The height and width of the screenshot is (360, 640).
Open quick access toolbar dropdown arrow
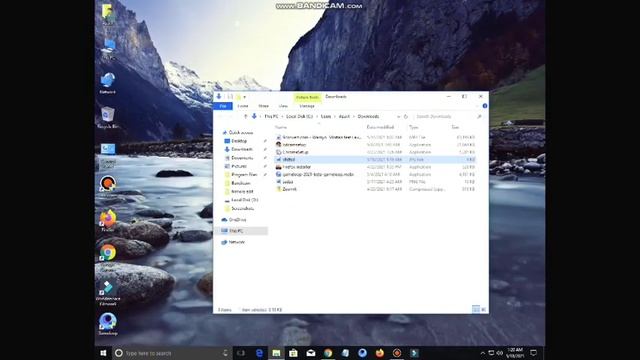(244, 97)
